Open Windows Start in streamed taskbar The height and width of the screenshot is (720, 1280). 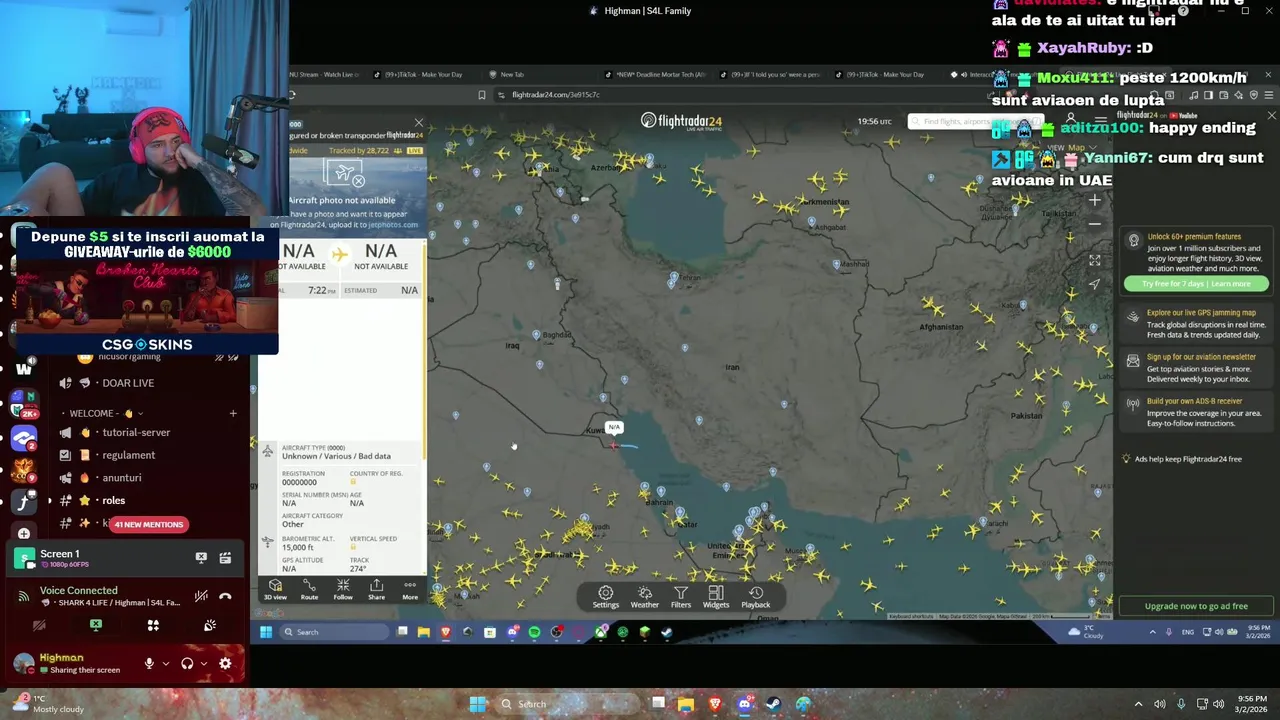point(266,632)
